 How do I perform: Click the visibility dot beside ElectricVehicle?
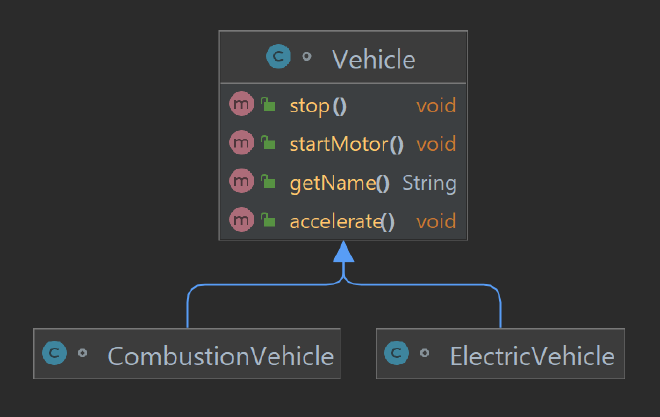click(424, 353)
